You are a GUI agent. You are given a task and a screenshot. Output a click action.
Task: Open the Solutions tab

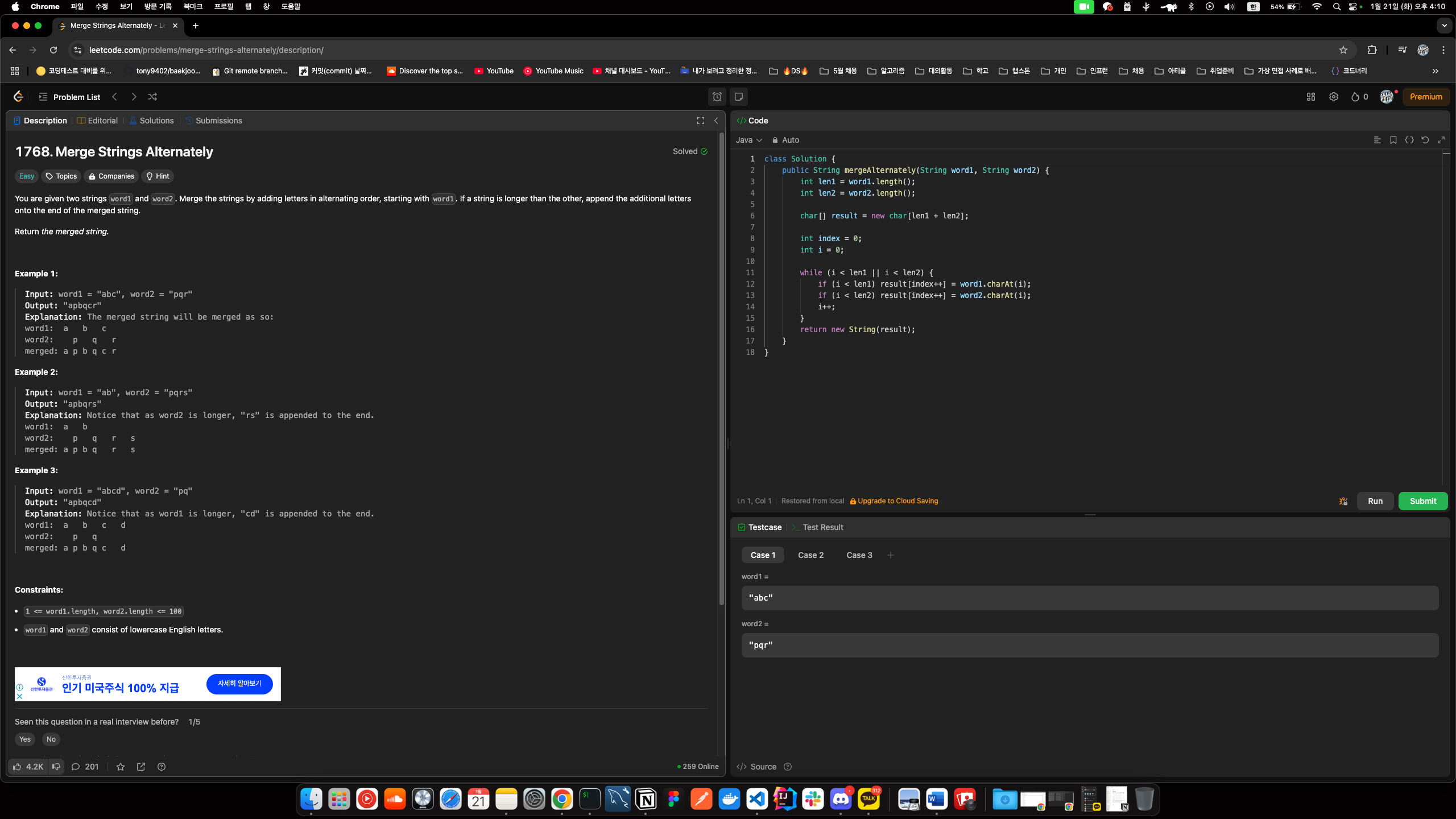click(x=151, y=121)
